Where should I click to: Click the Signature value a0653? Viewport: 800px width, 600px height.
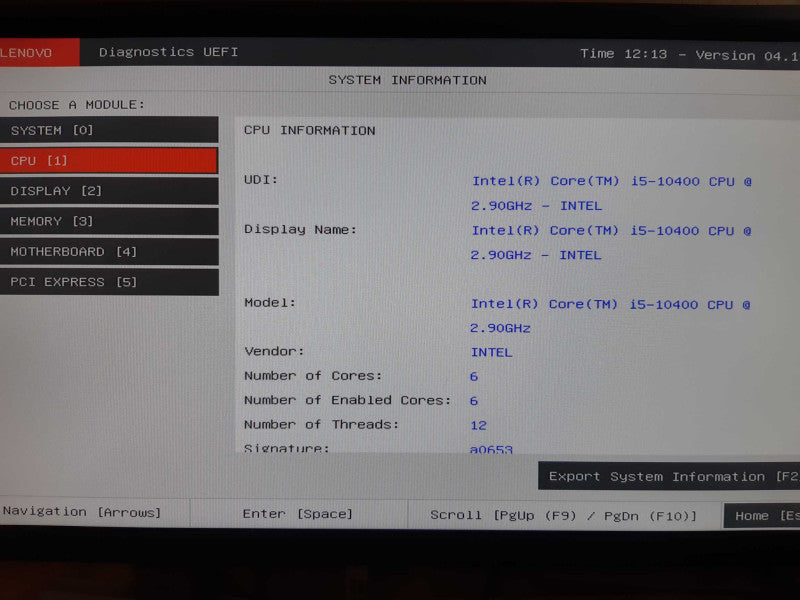[x=491, y=449]
